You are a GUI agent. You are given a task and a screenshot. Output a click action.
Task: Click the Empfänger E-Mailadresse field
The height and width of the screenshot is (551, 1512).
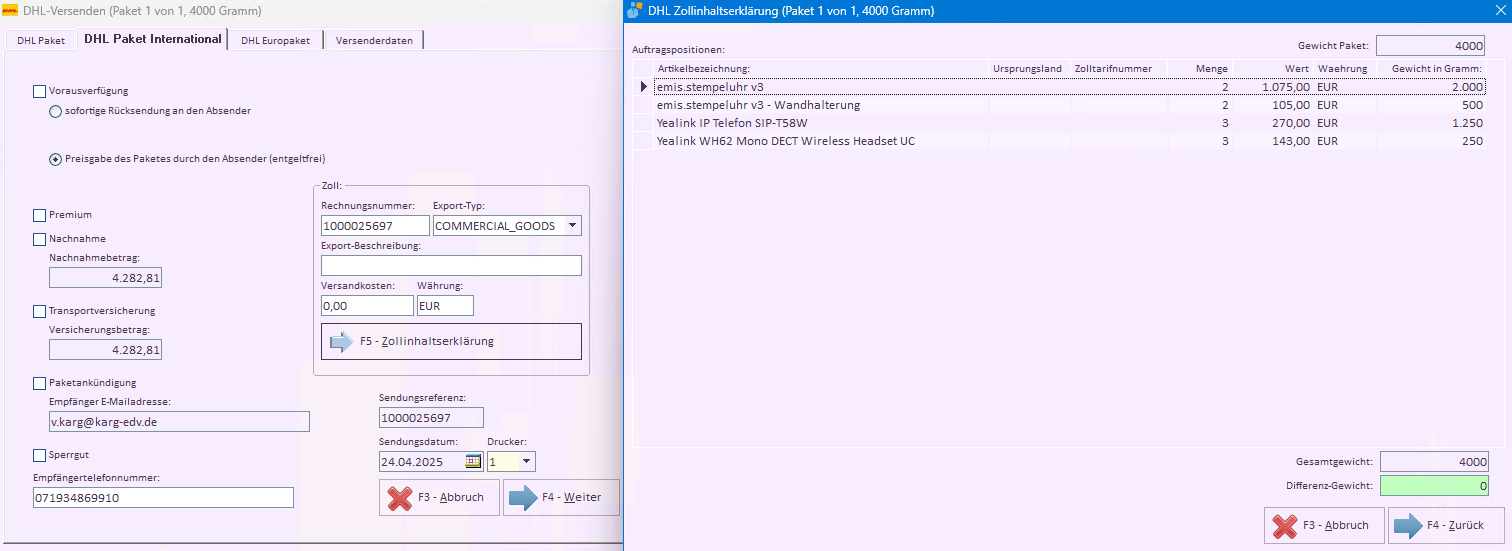[179, 422]
